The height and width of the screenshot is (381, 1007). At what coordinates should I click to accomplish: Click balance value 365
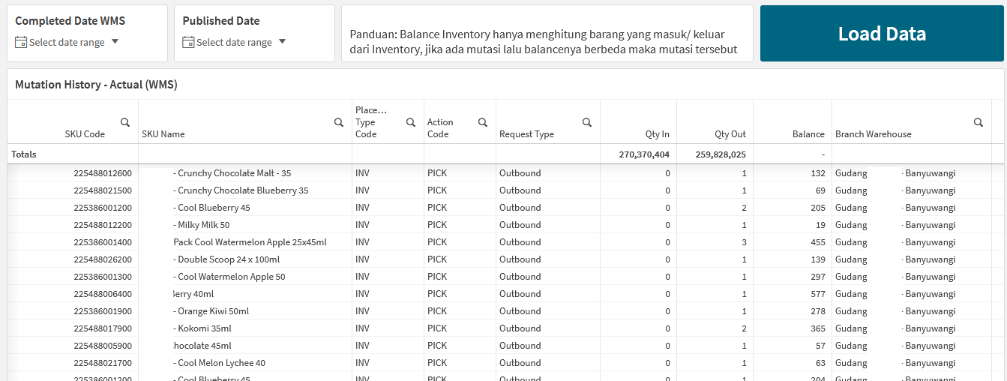point(818,328)
